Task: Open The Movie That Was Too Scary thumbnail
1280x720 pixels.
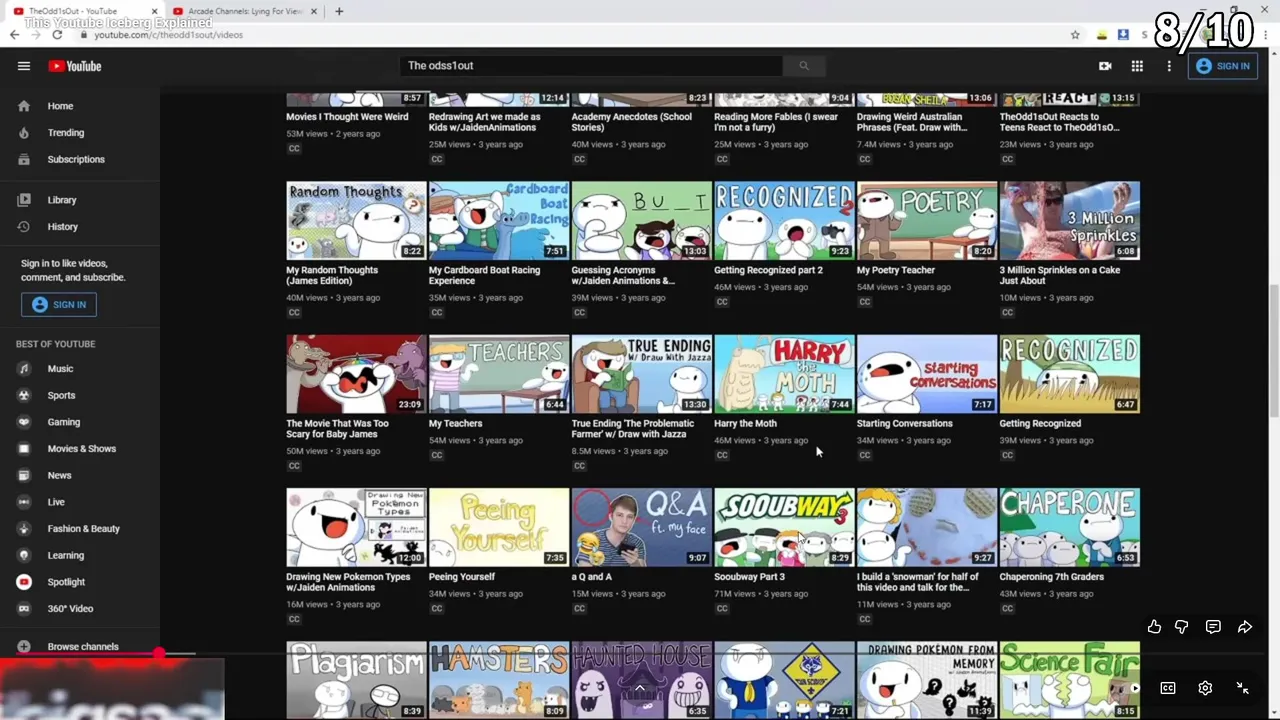Action: click(x=356, y=374)
